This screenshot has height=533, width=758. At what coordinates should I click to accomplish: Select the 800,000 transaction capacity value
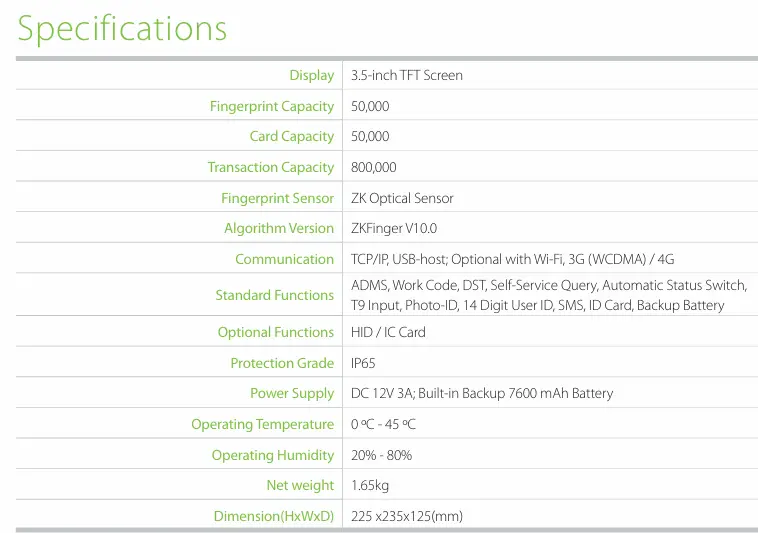point(374,167)
